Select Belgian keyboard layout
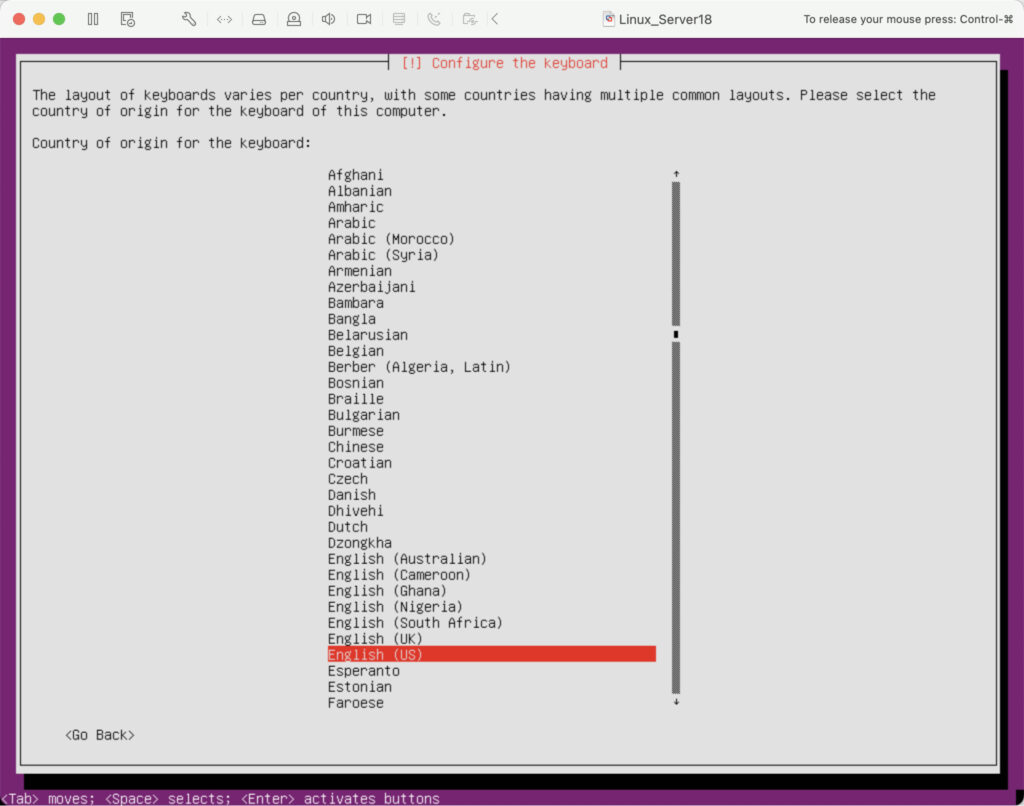The height and width of the screenshot is (806, 1024). click(491, 351)
